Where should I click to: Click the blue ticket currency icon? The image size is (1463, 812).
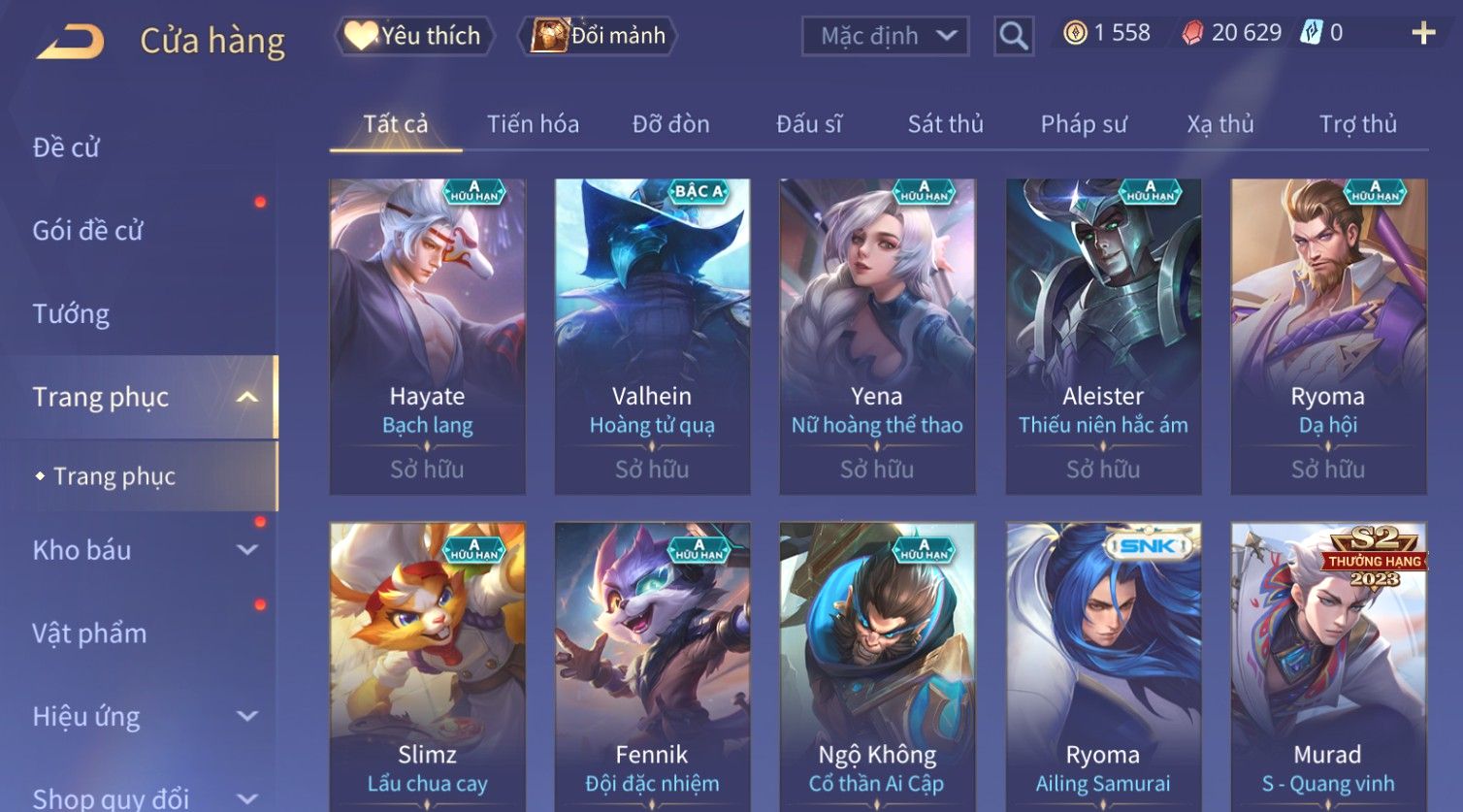(1311, 32)
